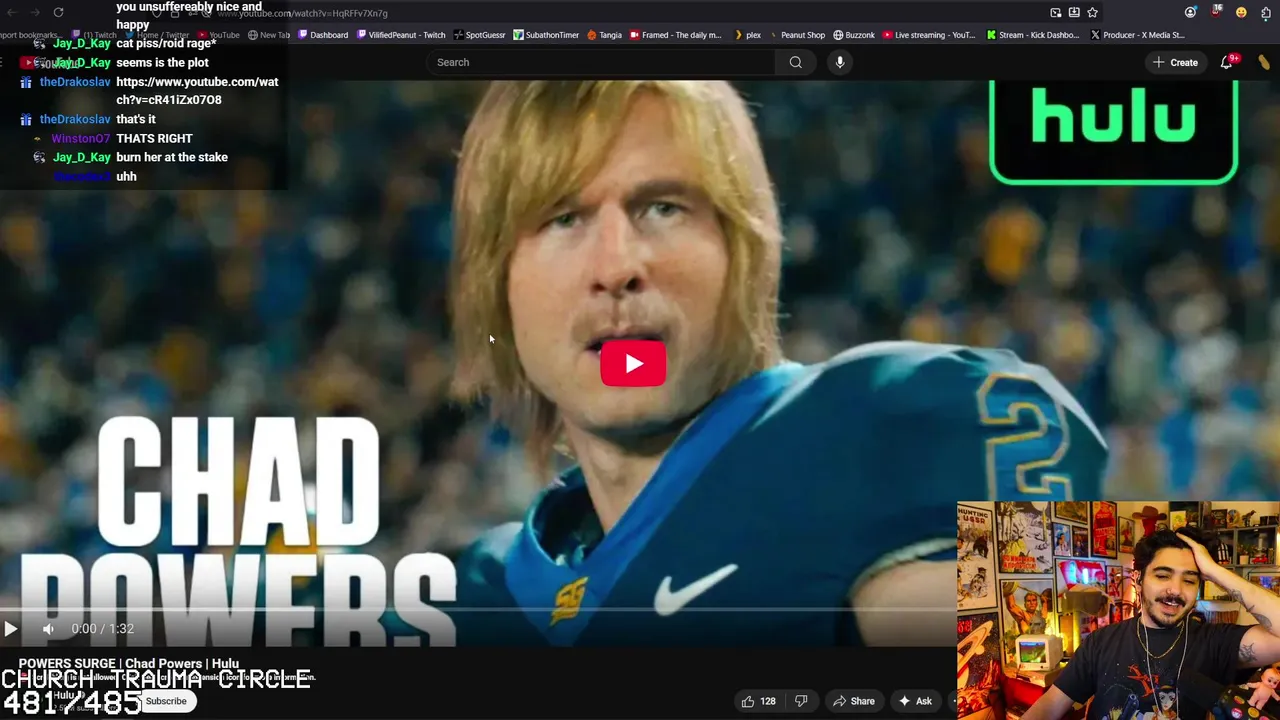Bookmark this page with the star icon
The image size is (1280, 720).
tap(1092, 13)
